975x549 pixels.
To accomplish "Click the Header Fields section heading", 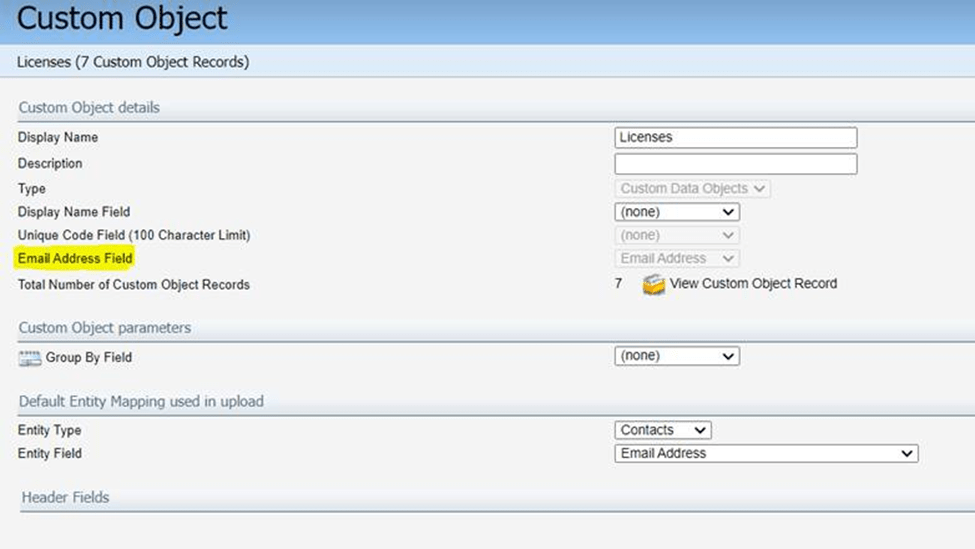I will (x=65, y=497).
